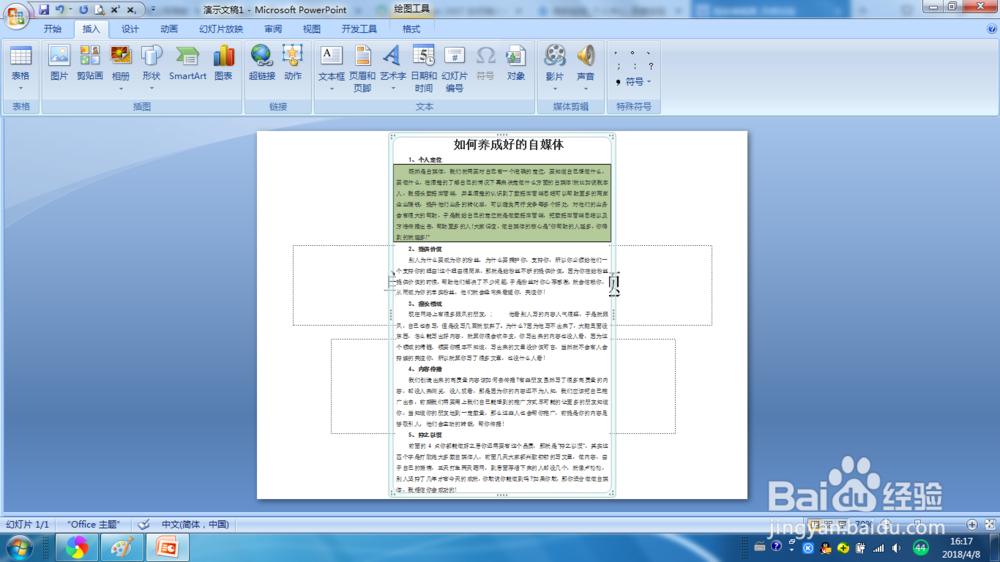Switch to the 插入 ribbon tab

pyautogui.click(x=91, y=29)
